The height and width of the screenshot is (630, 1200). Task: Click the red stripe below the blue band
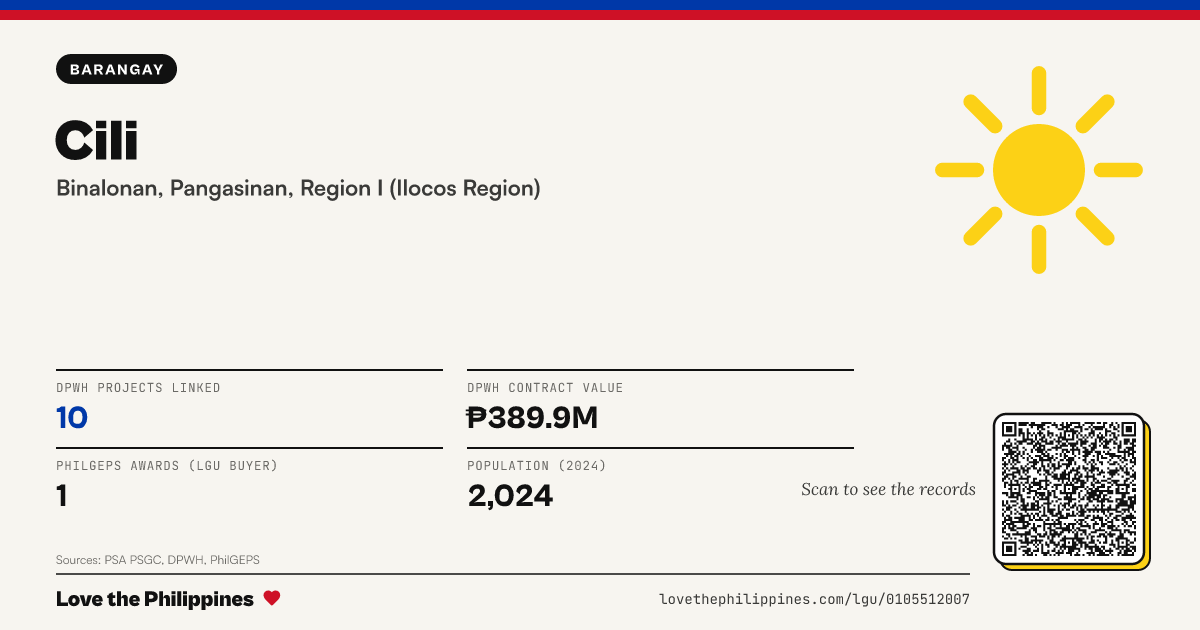[600, 15]
